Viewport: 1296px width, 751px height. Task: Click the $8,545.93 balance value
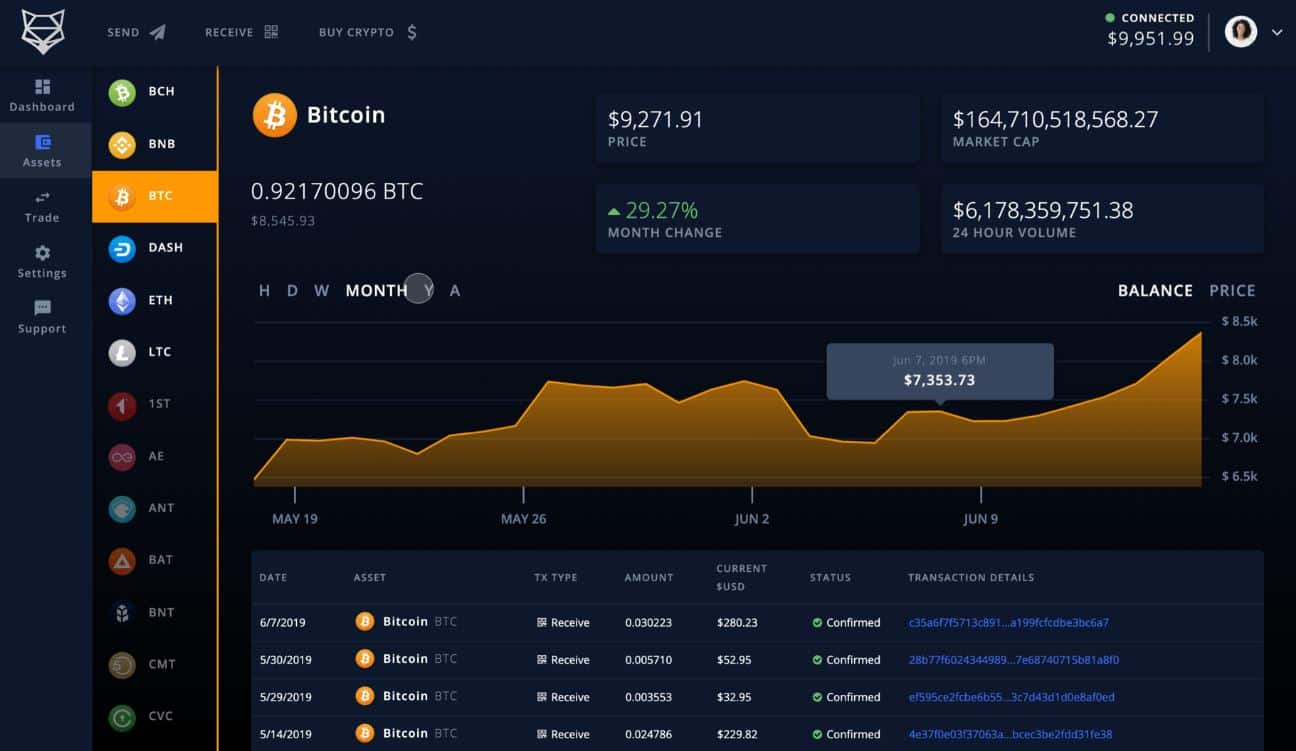pyautogui.click(x=283, y=221)
